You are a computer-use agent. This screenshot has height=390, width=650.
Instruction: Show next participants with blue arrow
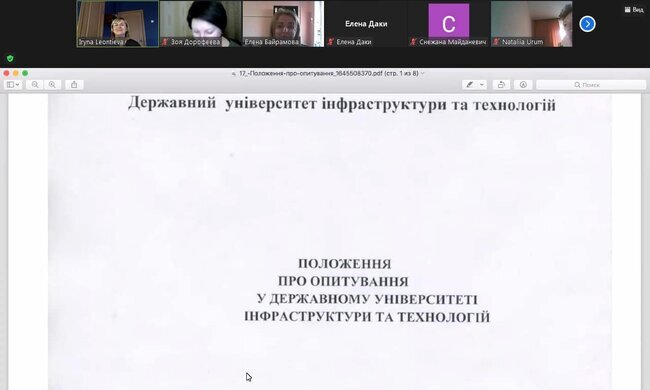tap(587, 24)
